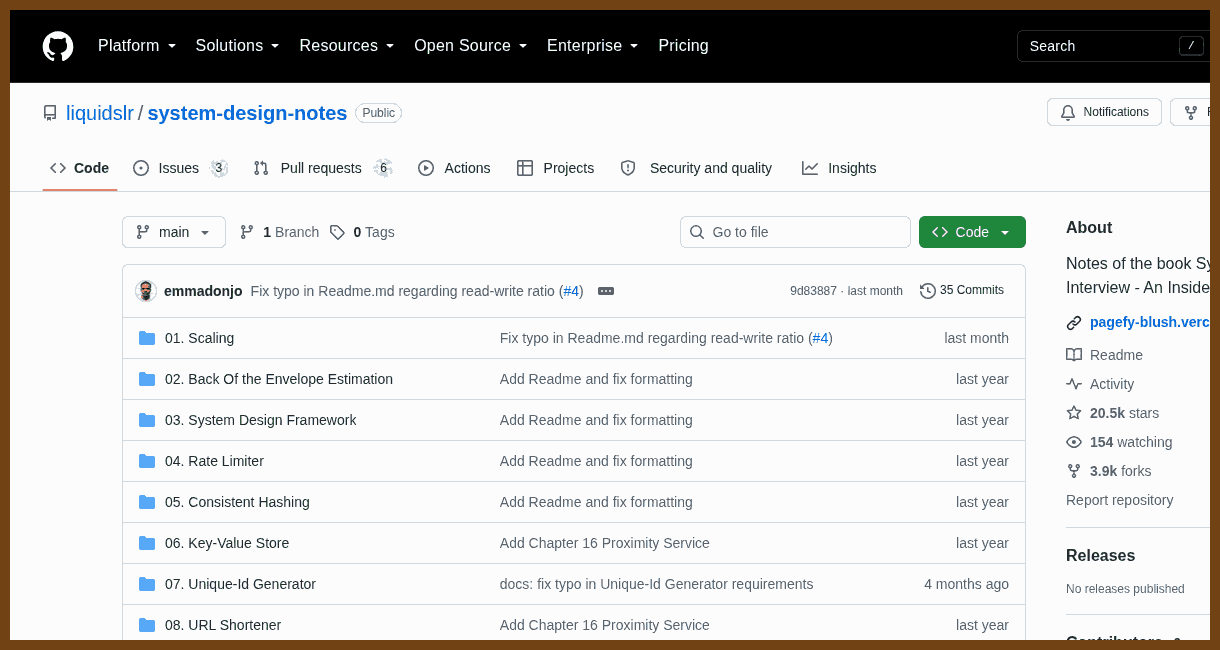The width and height of the screenshot is (1220, 650).
Task: Click the Go to file field
Action: click(x=795, y=232)
